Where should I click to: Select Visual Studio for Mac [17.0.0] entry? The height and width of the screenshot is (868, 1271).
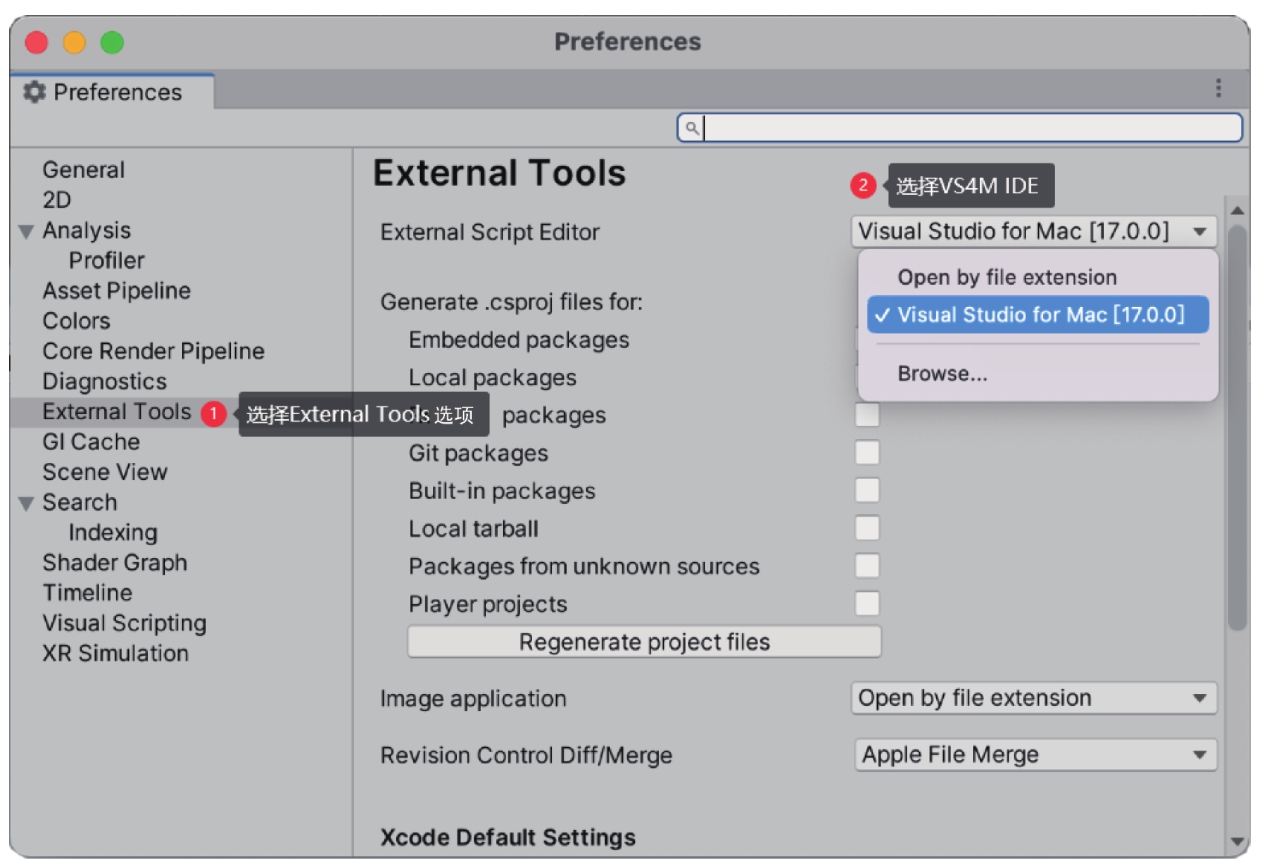coord(1038,315)
